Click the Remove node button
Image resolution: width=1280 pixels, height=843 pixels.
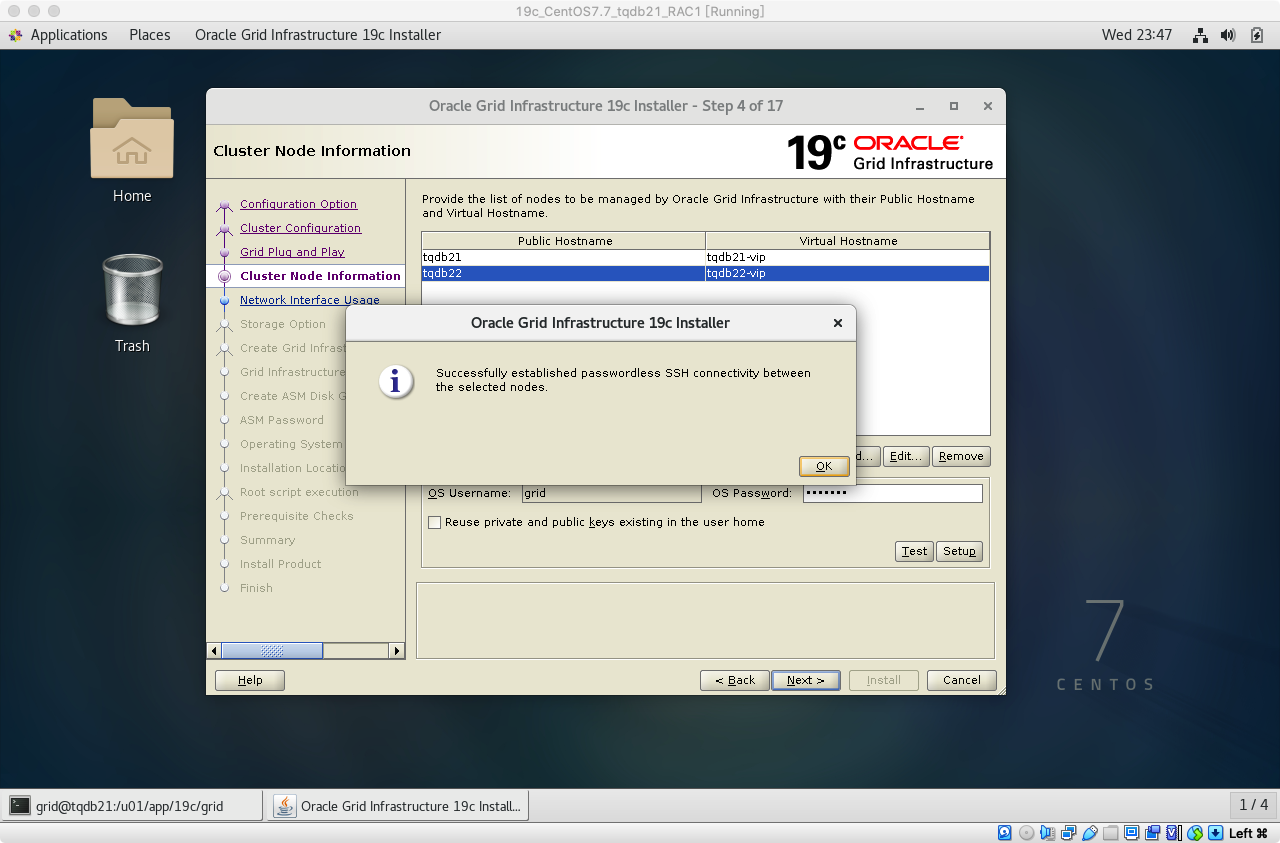(x=961, y=456)
